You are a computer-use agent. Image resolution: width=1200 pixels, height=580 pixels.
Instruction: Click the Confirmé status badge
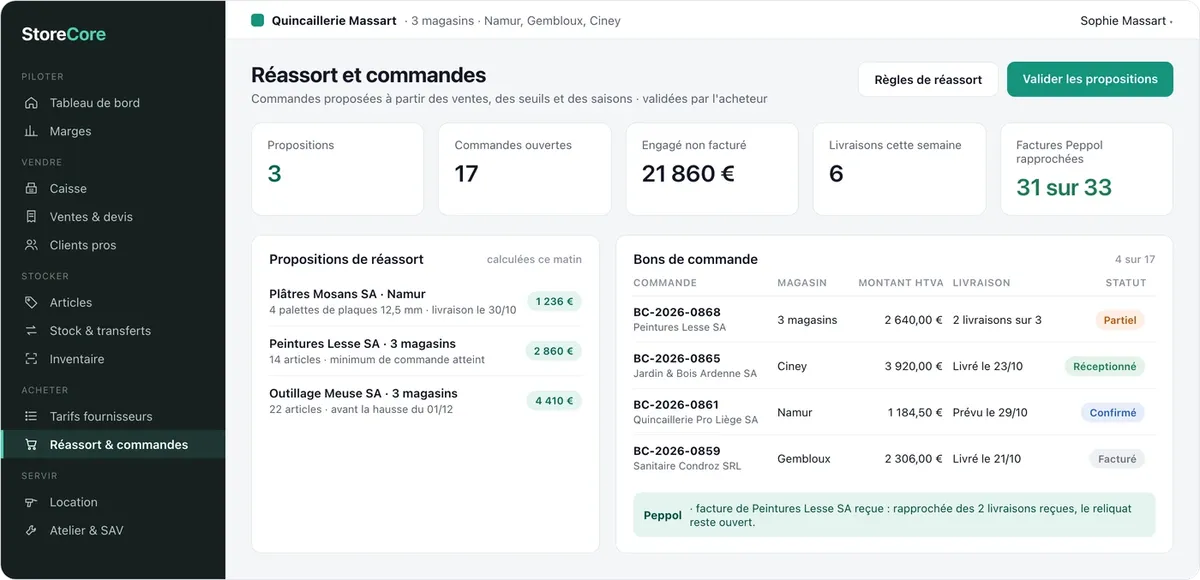(1113, 413)
